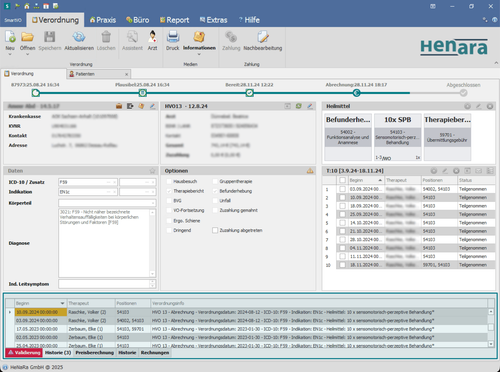Click the info icon in status bar
The image size is (500, 372).
point(5,367)
